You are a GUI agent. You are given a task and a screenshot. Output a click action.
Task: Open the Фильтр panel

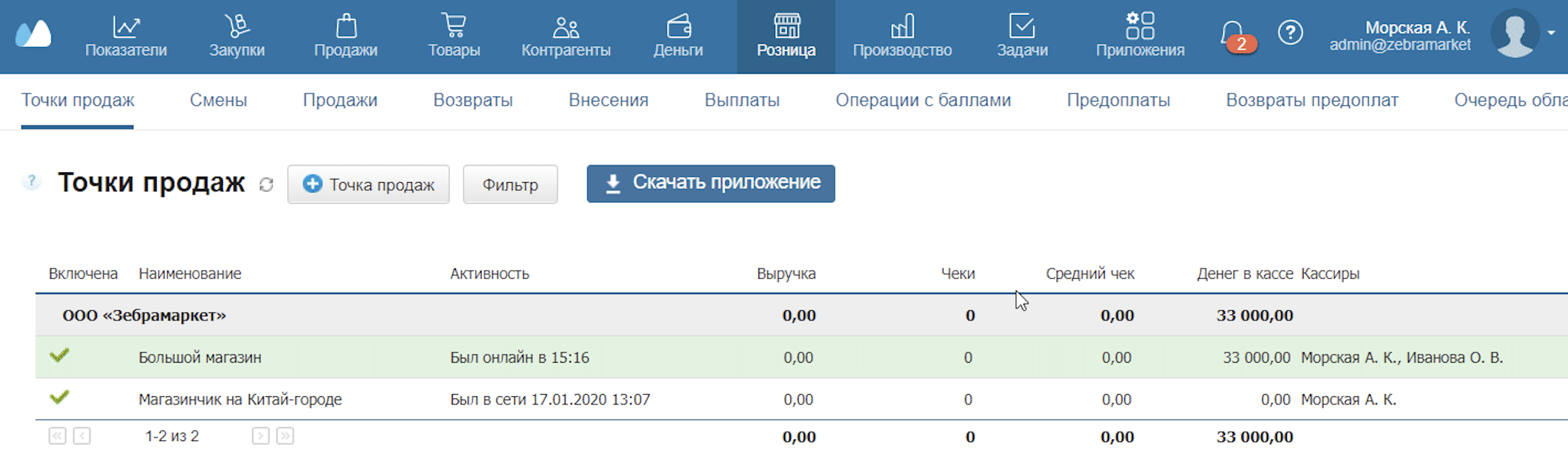pos(510,184)
